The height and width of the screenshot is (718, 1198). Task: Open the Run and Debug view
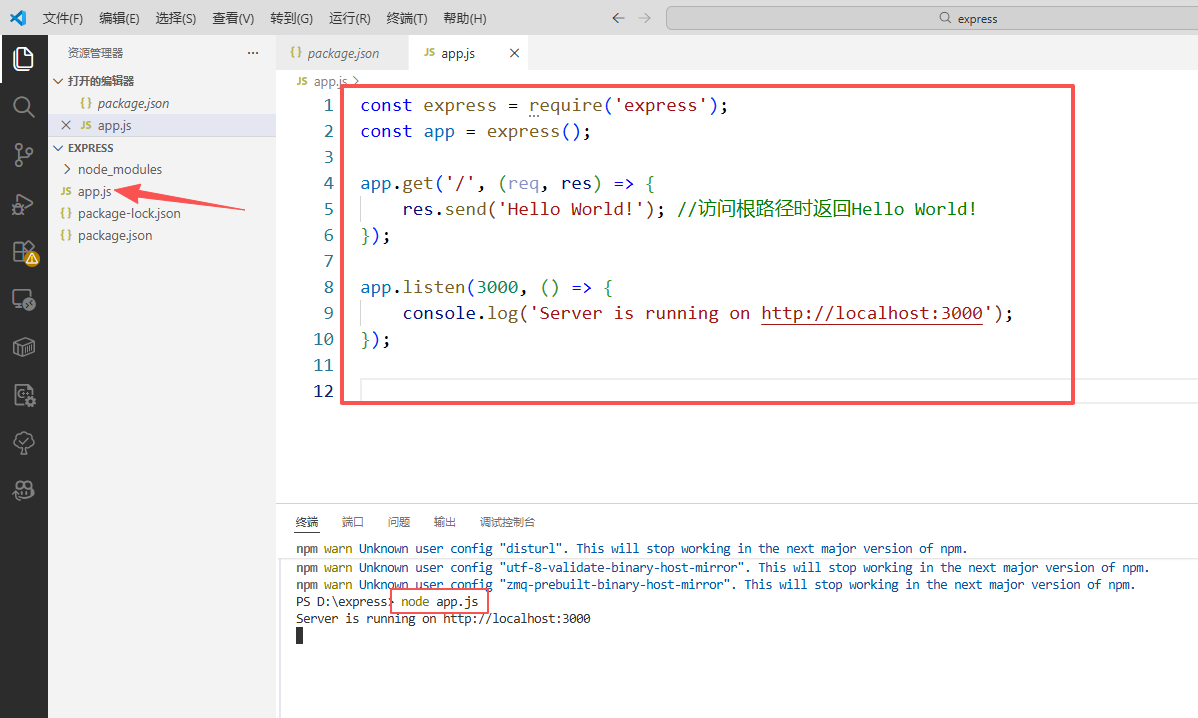pyautogui.click(x=23, y=204)
